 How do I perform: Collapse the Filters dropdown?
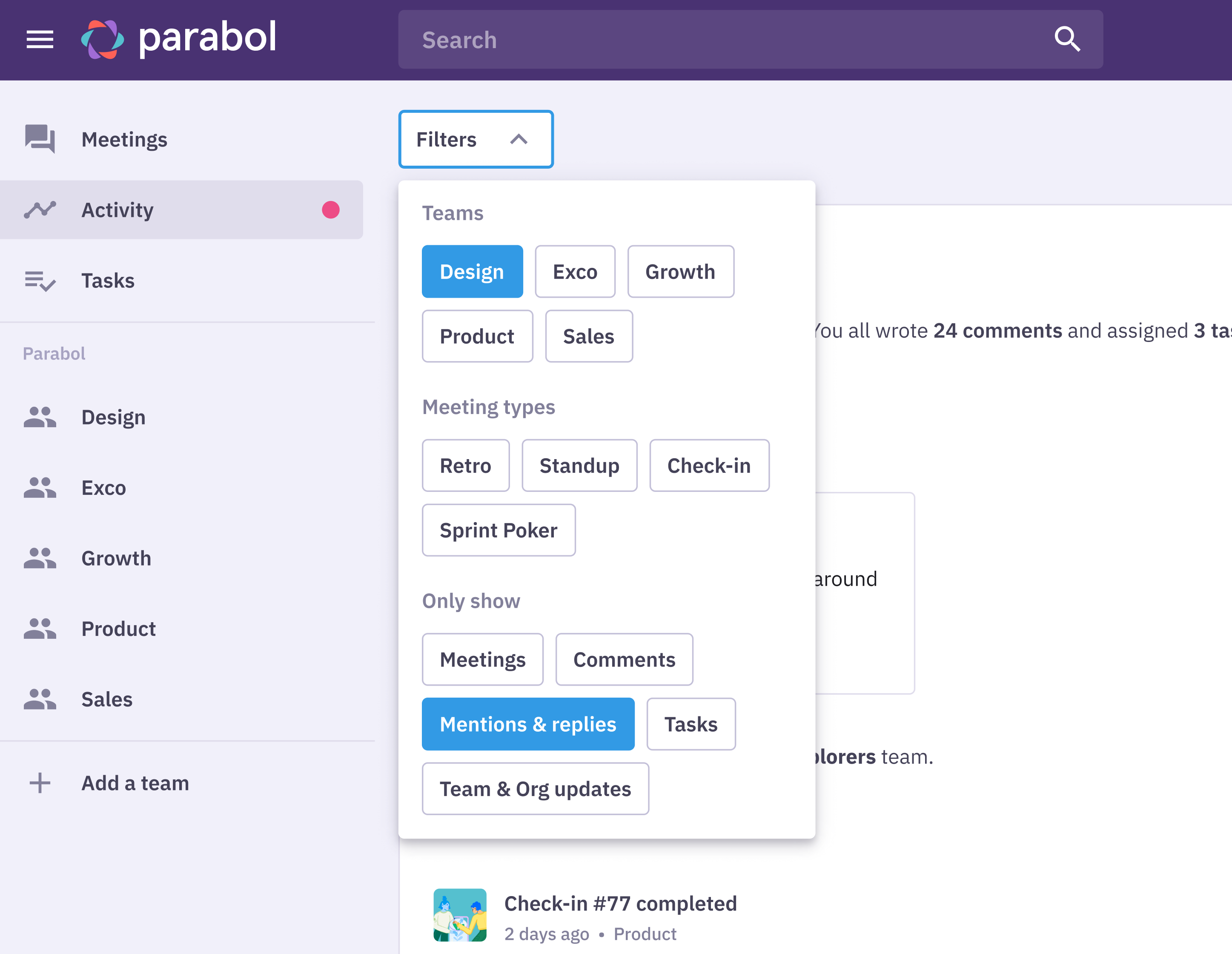[x=476, y=139]
